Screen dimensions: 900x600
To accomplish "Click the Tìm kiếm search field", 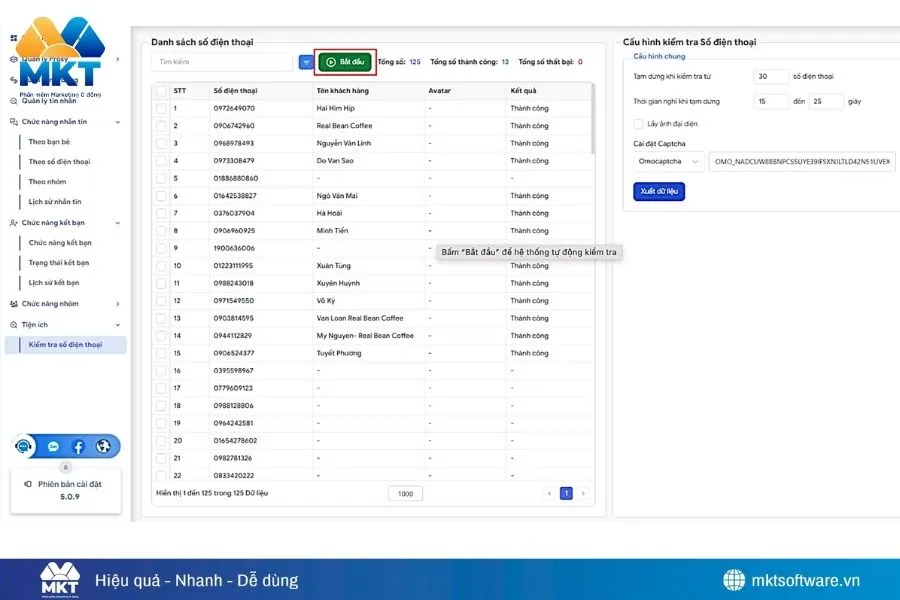I will 222,62.
